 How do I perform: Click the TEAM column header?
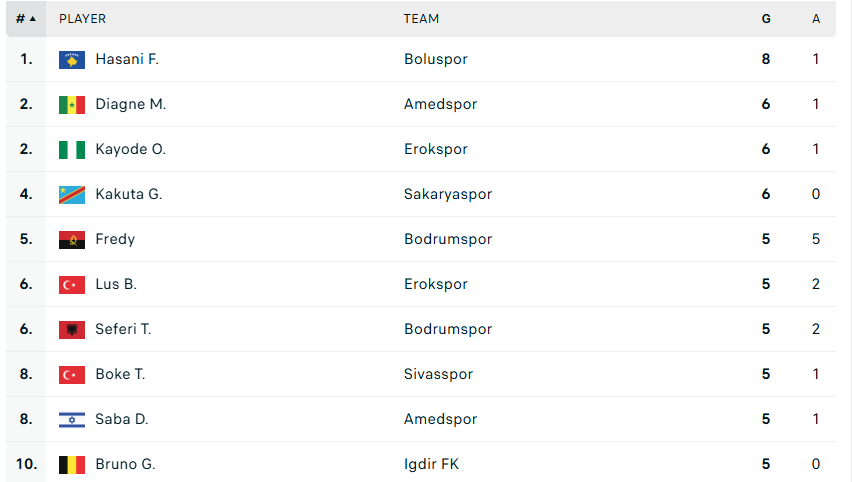[x=421, y=18]
